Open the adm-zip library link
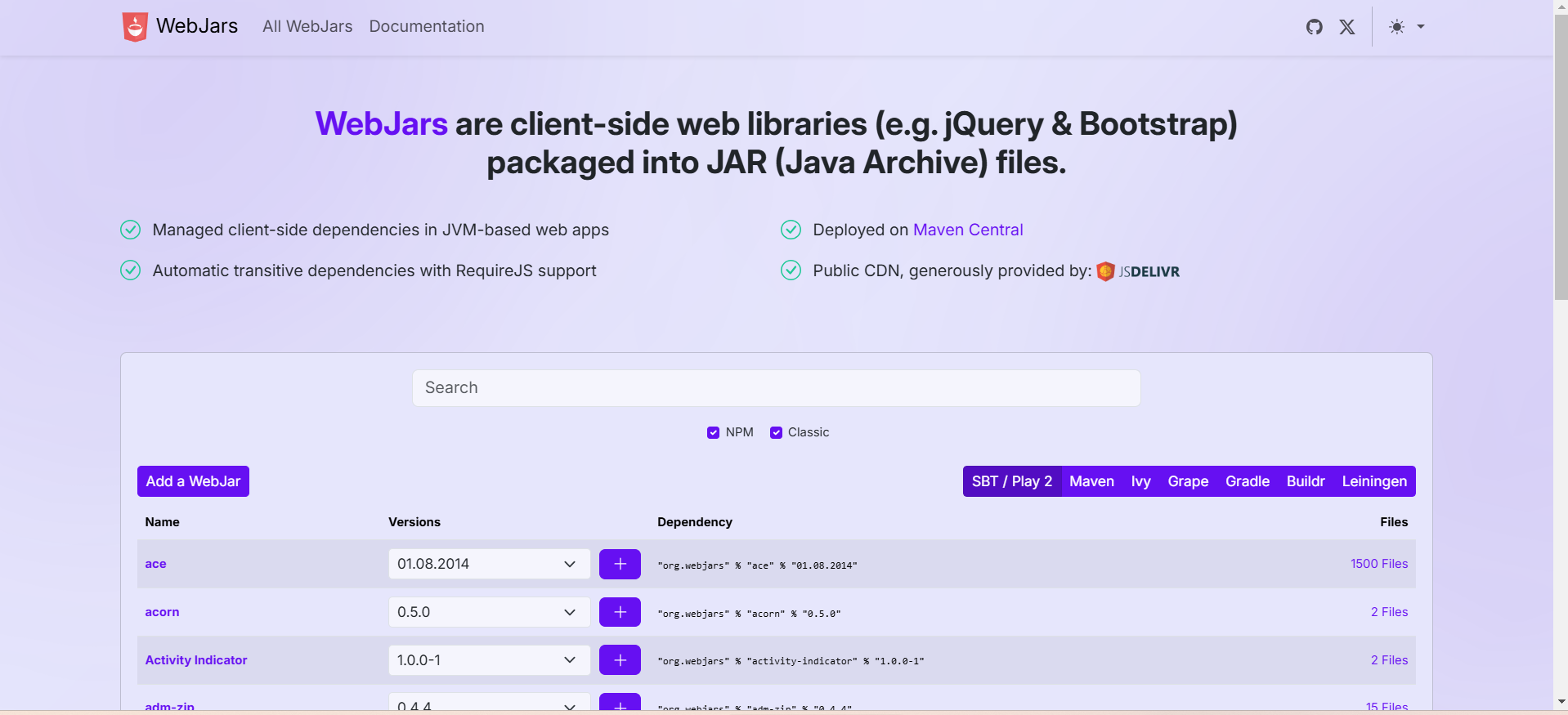1568x715 pixels. [169, 707]
